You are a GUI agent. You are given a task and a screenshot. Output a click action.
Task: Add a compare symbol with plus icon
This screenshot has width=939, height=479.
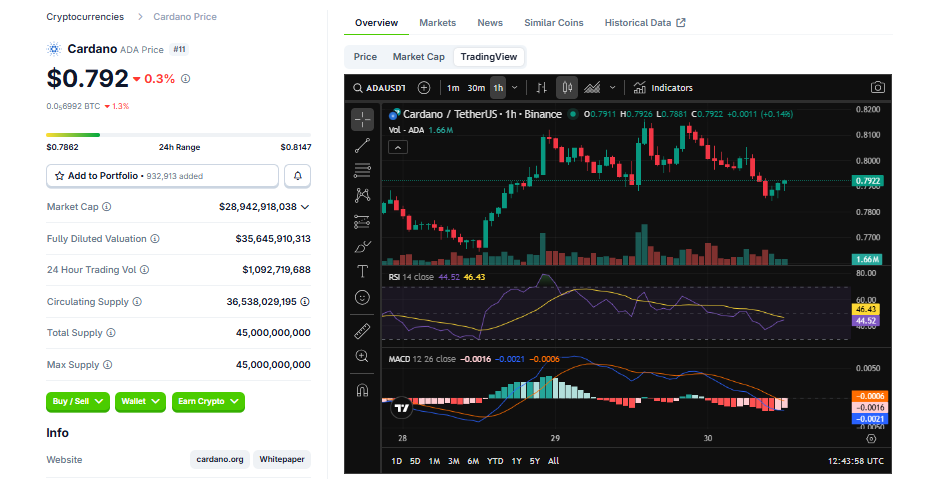(x=424, y=88)
